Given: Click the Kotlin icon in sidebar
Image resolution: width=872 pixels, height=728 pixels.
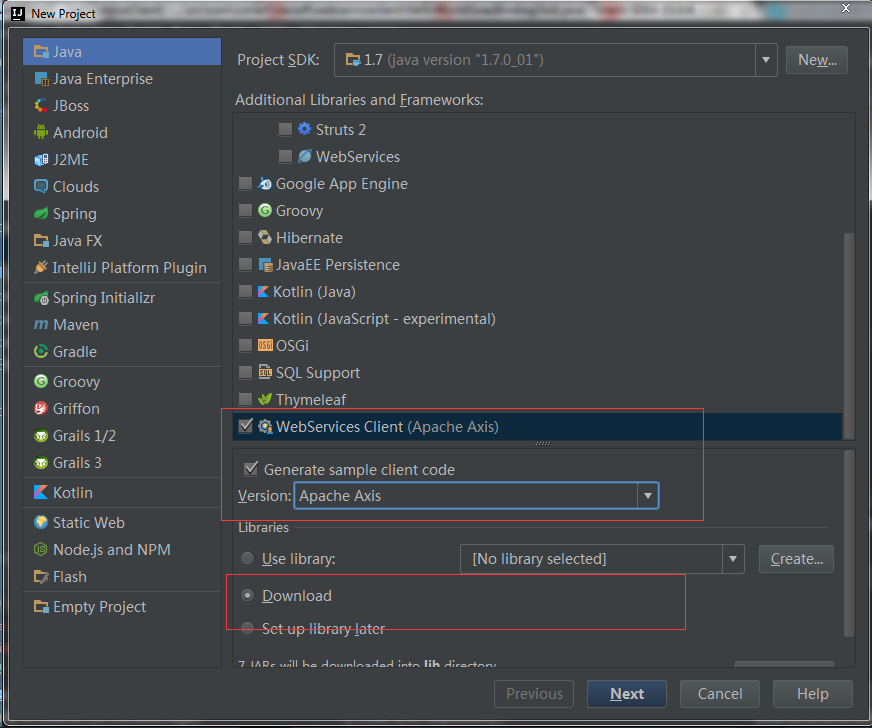Looking at the screenshot, I should tap(41, 493).
